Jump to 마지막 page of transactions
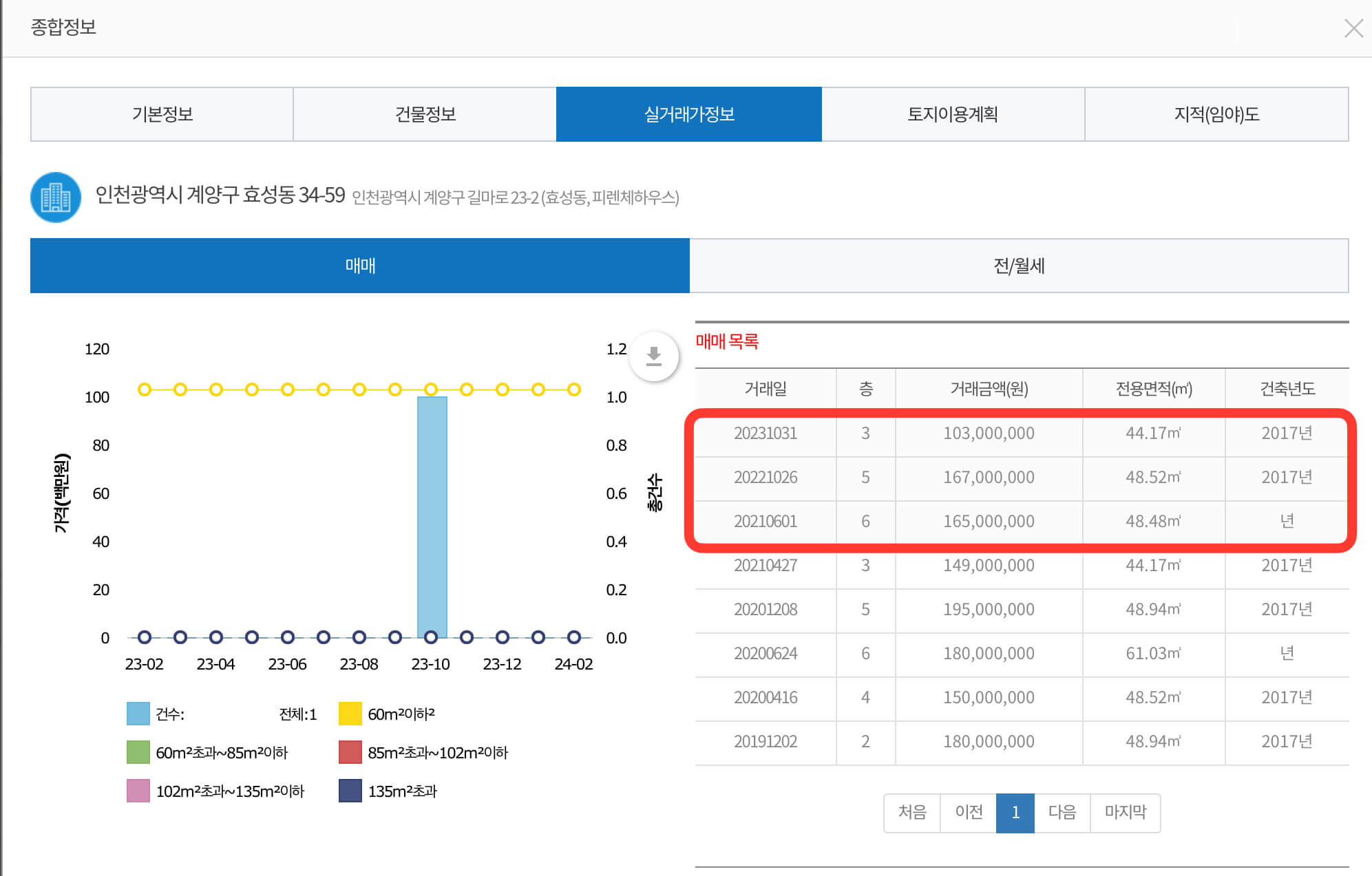This screenshot has height=876, width=1372. (1126, 813)
